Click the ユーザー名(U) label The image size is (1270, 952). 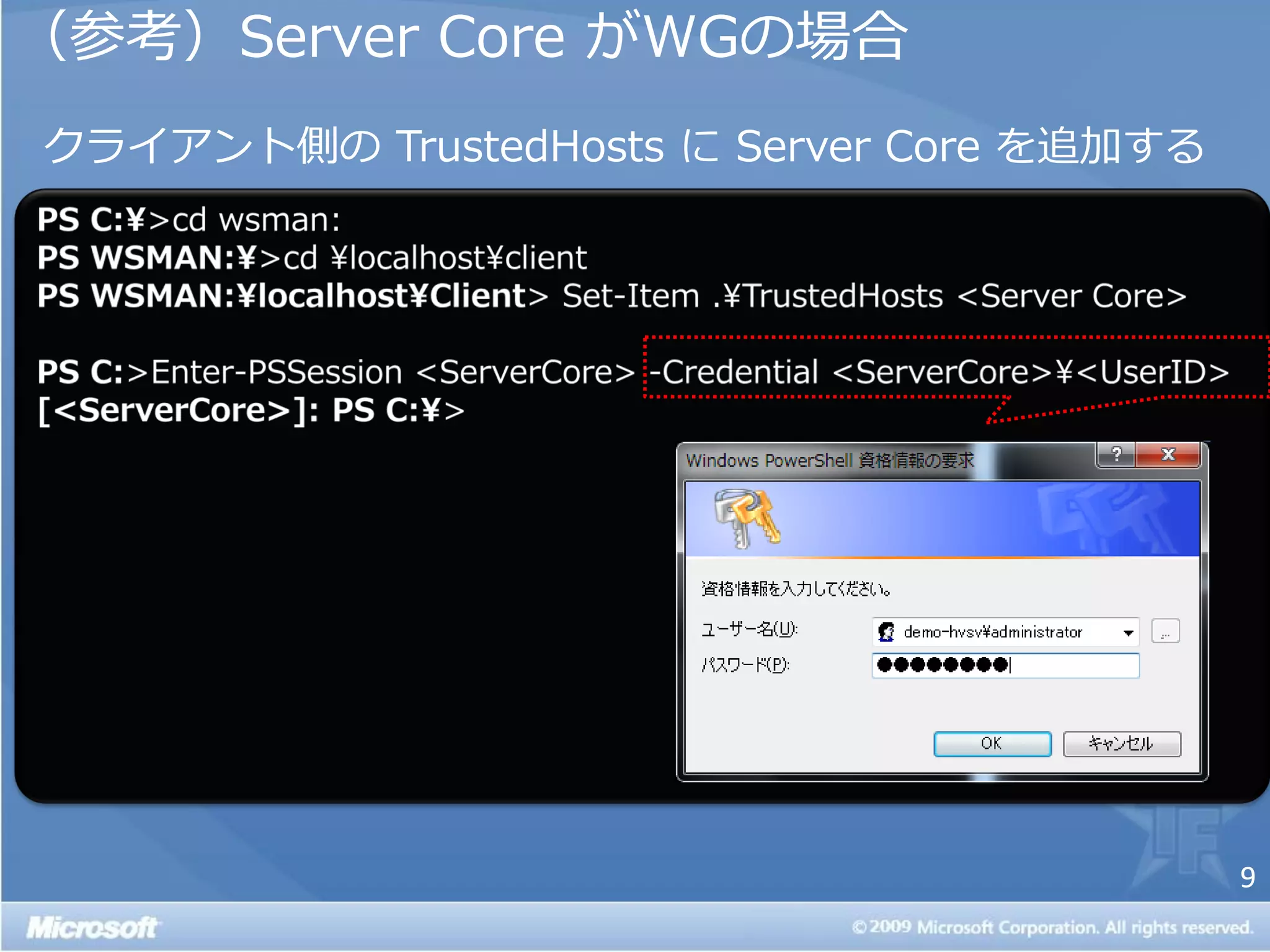[749, 630]
